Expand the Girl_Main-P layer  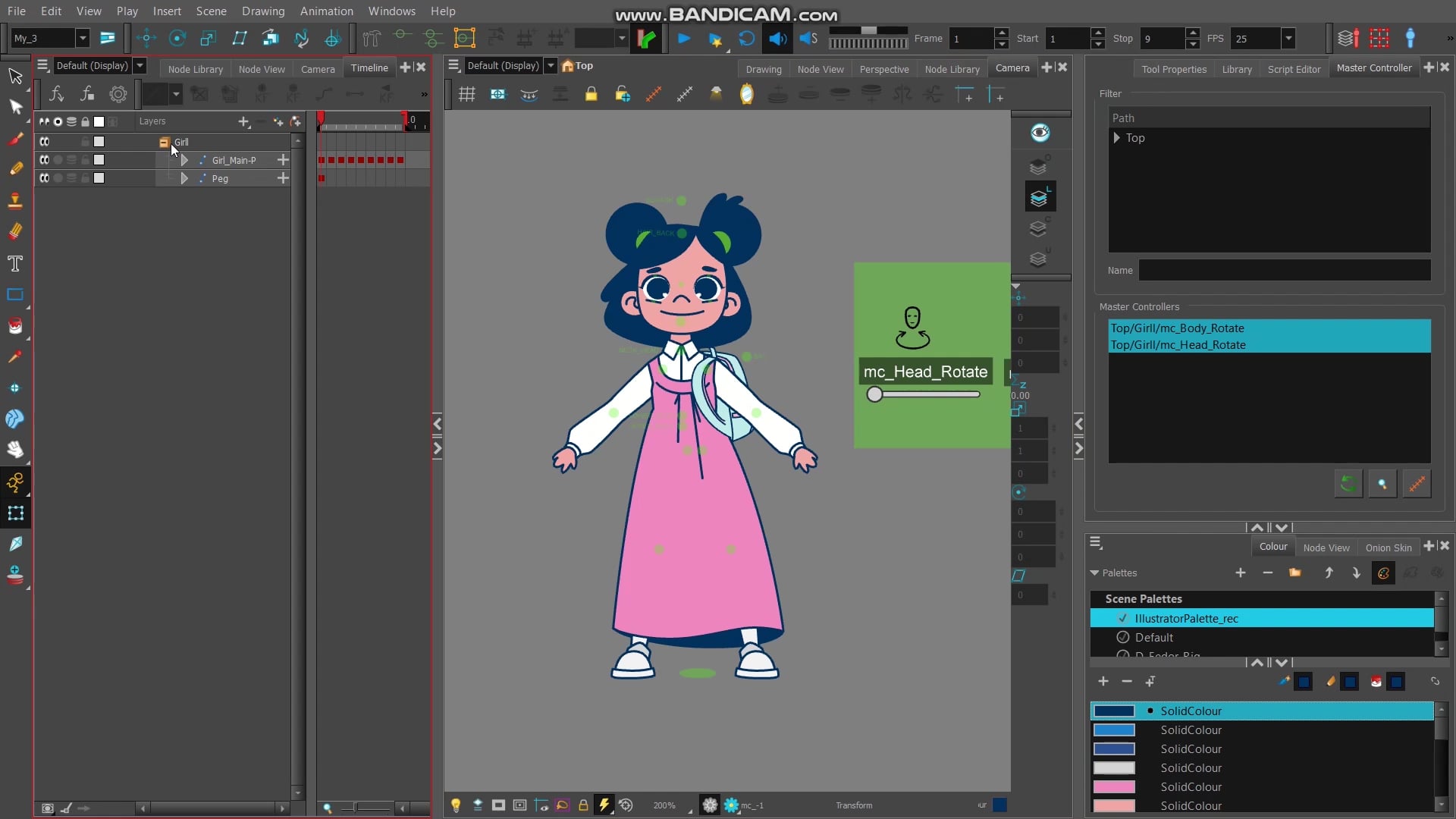point(184,160)
